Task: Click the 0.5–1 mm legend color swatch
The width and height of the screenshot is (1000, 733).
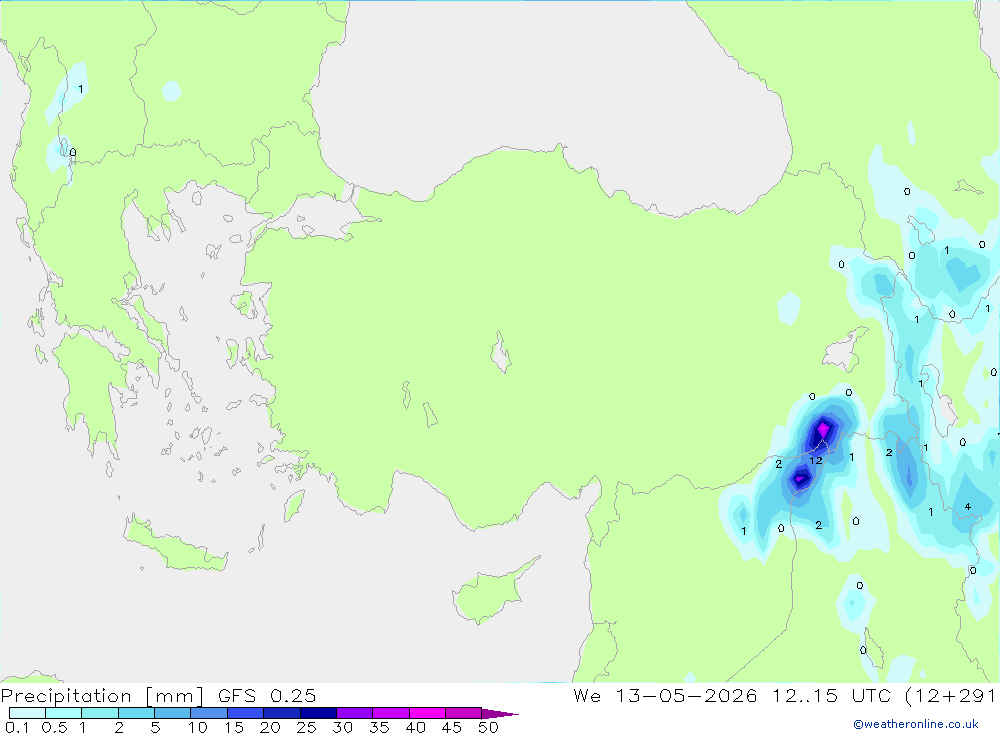Action: click(63, 713)
